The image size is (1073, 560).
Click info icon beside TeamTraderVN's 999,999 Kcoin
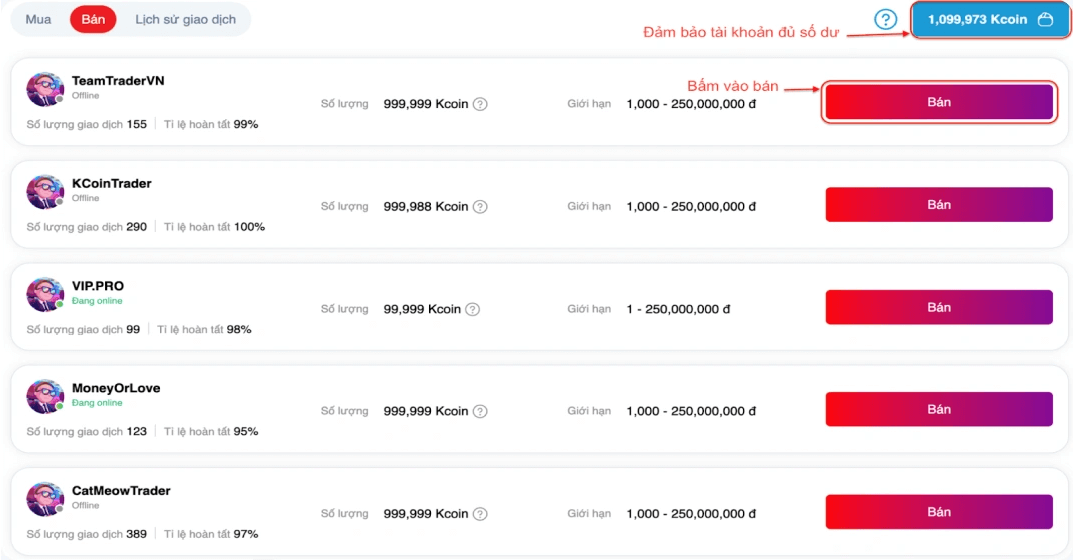tap(480, 104)
